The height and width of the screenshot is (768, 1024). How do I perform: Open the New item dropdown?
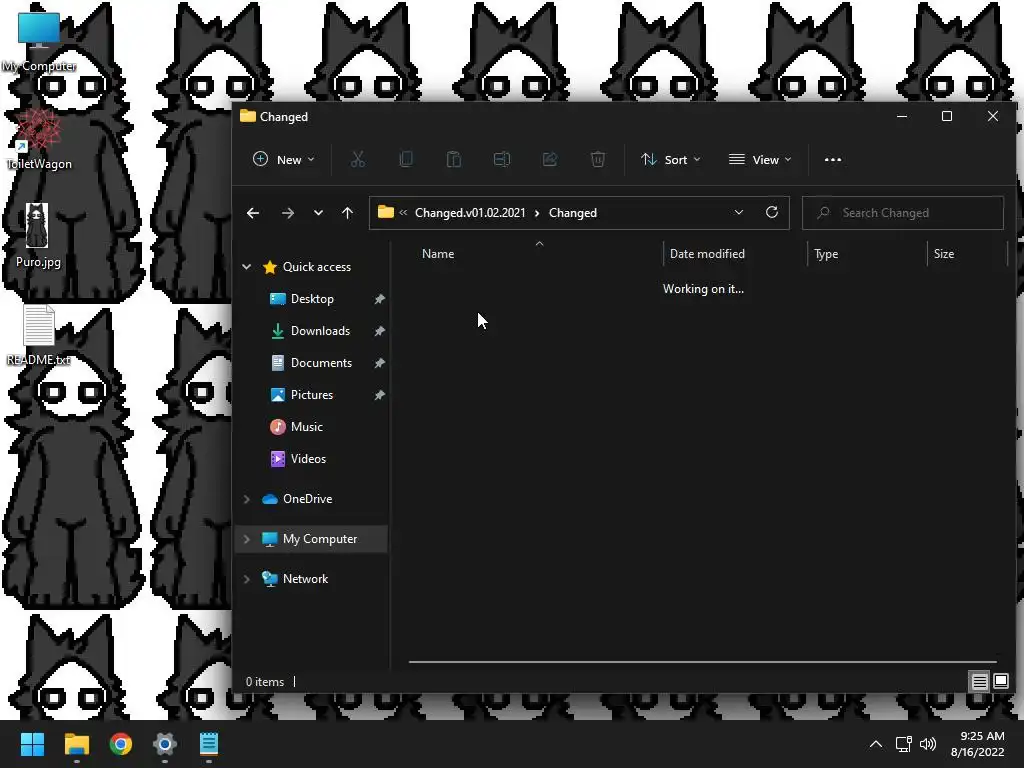pos(284,159)
